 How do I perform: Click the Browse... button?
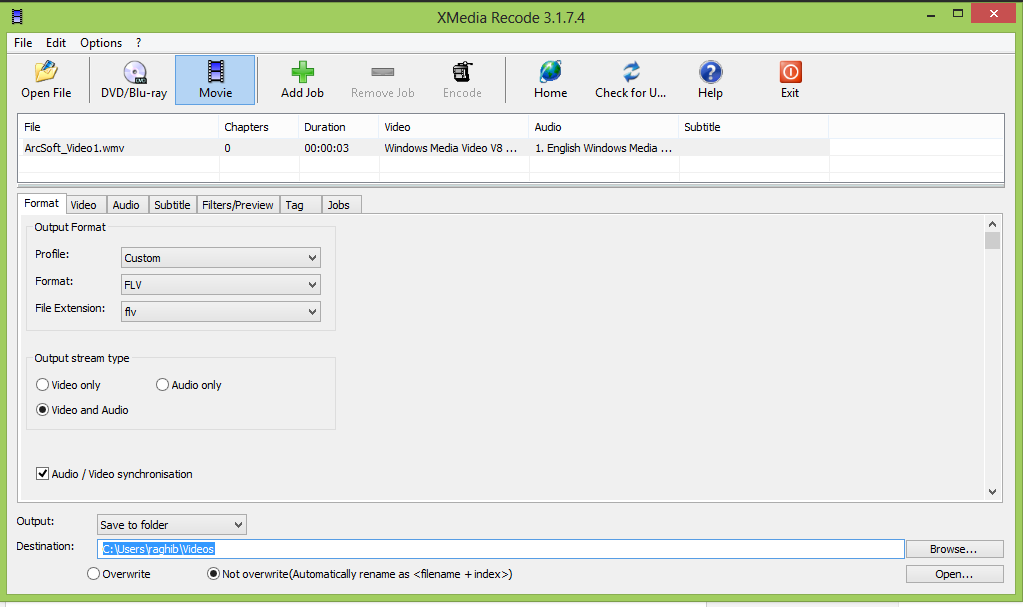tap(953, 549)
